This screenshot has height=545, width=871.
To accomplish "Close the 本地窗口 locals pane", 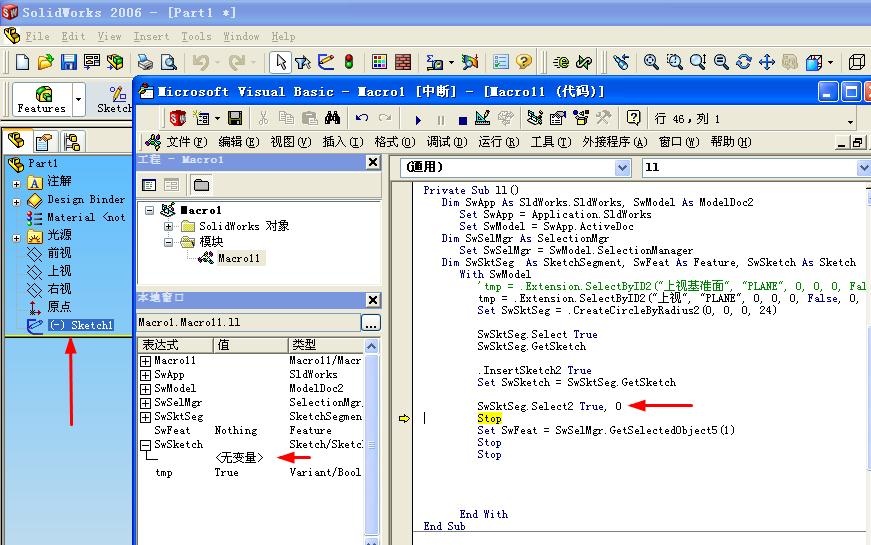I will click(x=373, y=300).
